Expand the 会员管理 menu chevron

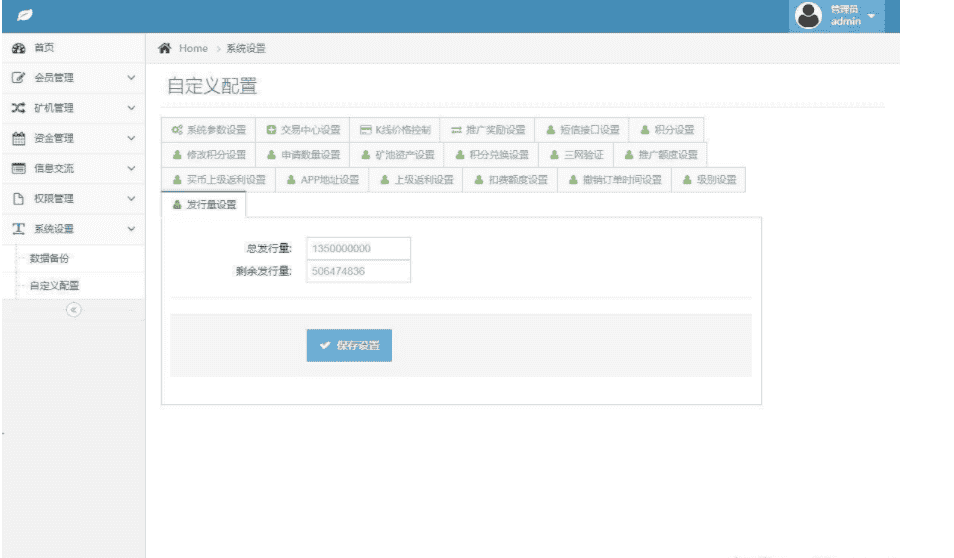[x=131, y=78]
